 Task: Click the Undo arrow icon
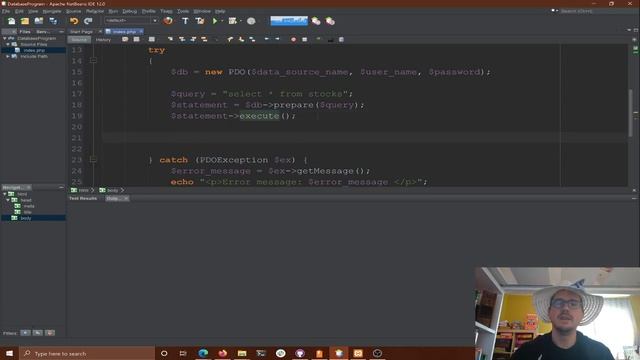tap(74, 21)
